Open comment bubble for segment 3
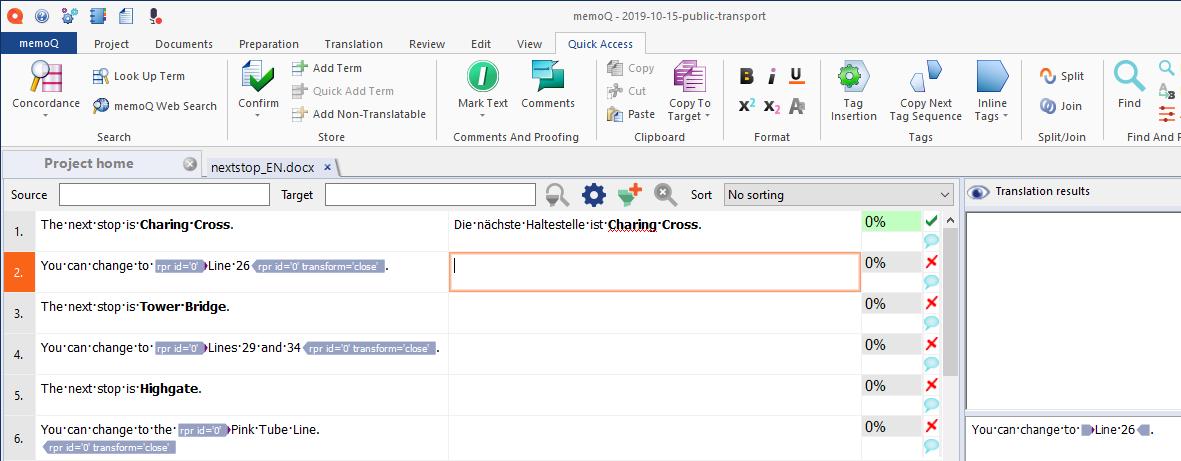This screenshot has height=461, width=1181. click(931, 322)
